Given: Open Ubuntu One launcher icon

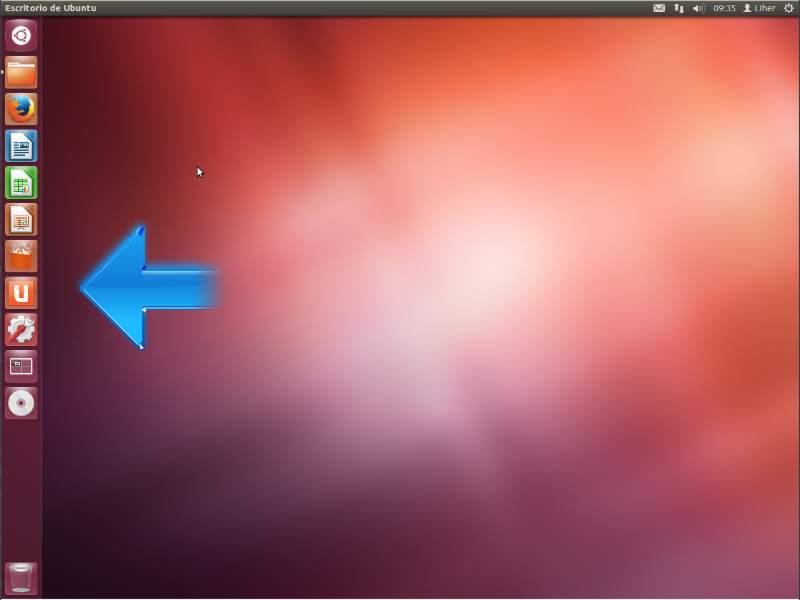Looking at the screenshot, I should (21, 293).
